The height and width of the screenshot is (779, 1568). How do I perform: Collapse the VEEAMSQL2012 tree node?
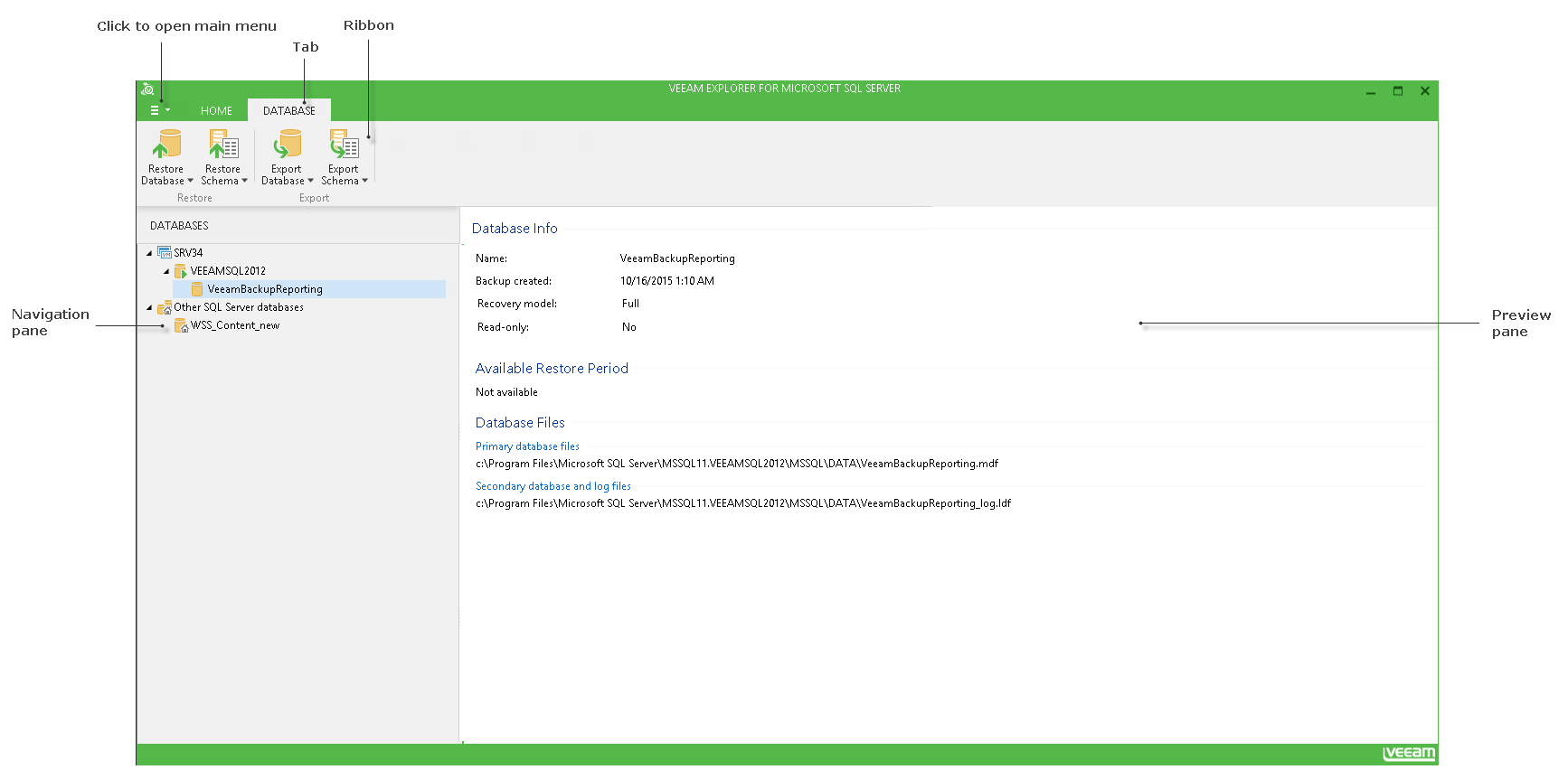click(166, 271)
